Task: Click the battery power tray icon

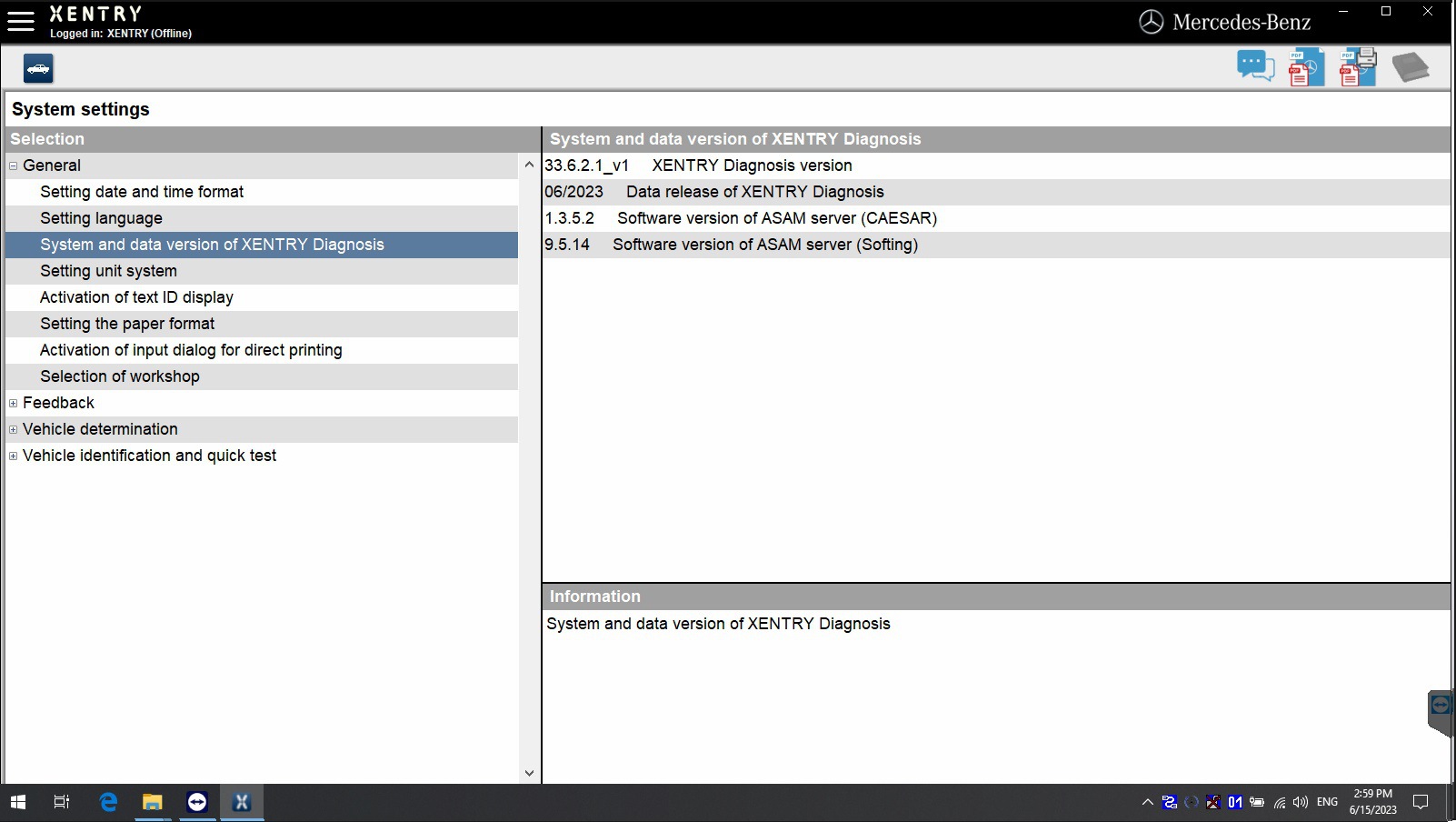Action: coord(1257,802)
